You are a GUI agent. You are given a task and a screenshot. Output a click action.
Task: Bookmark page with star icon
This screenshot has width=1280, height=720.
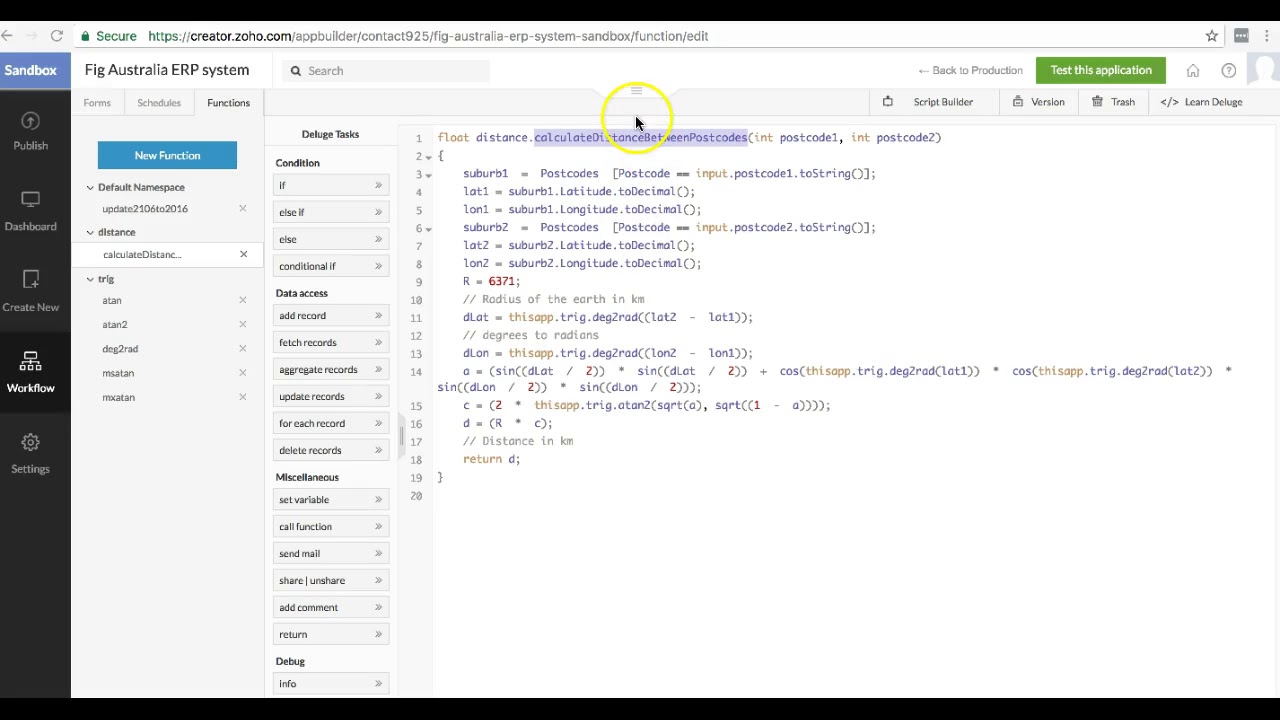click(1211, 36)
